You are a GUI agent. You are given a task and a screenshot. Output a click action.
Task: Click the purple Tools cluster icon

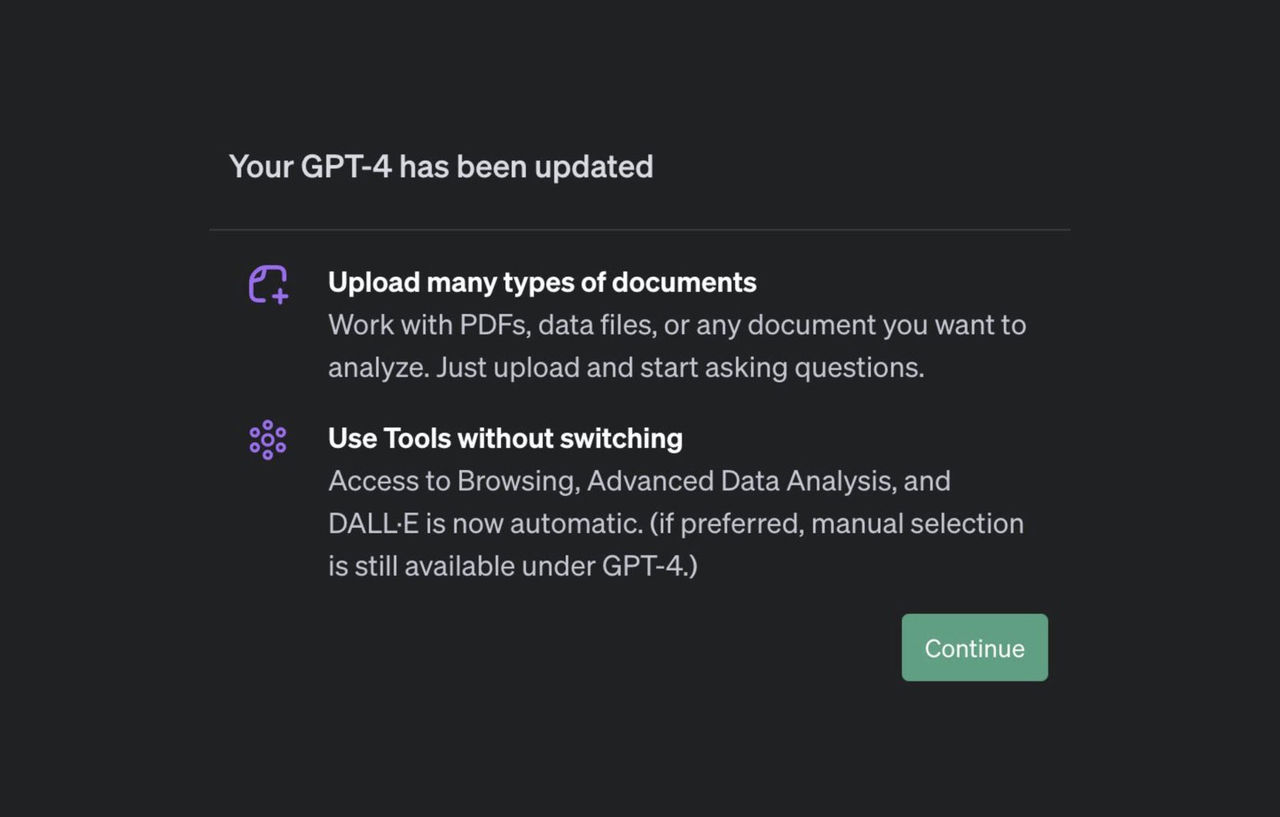tap(268, 440)
